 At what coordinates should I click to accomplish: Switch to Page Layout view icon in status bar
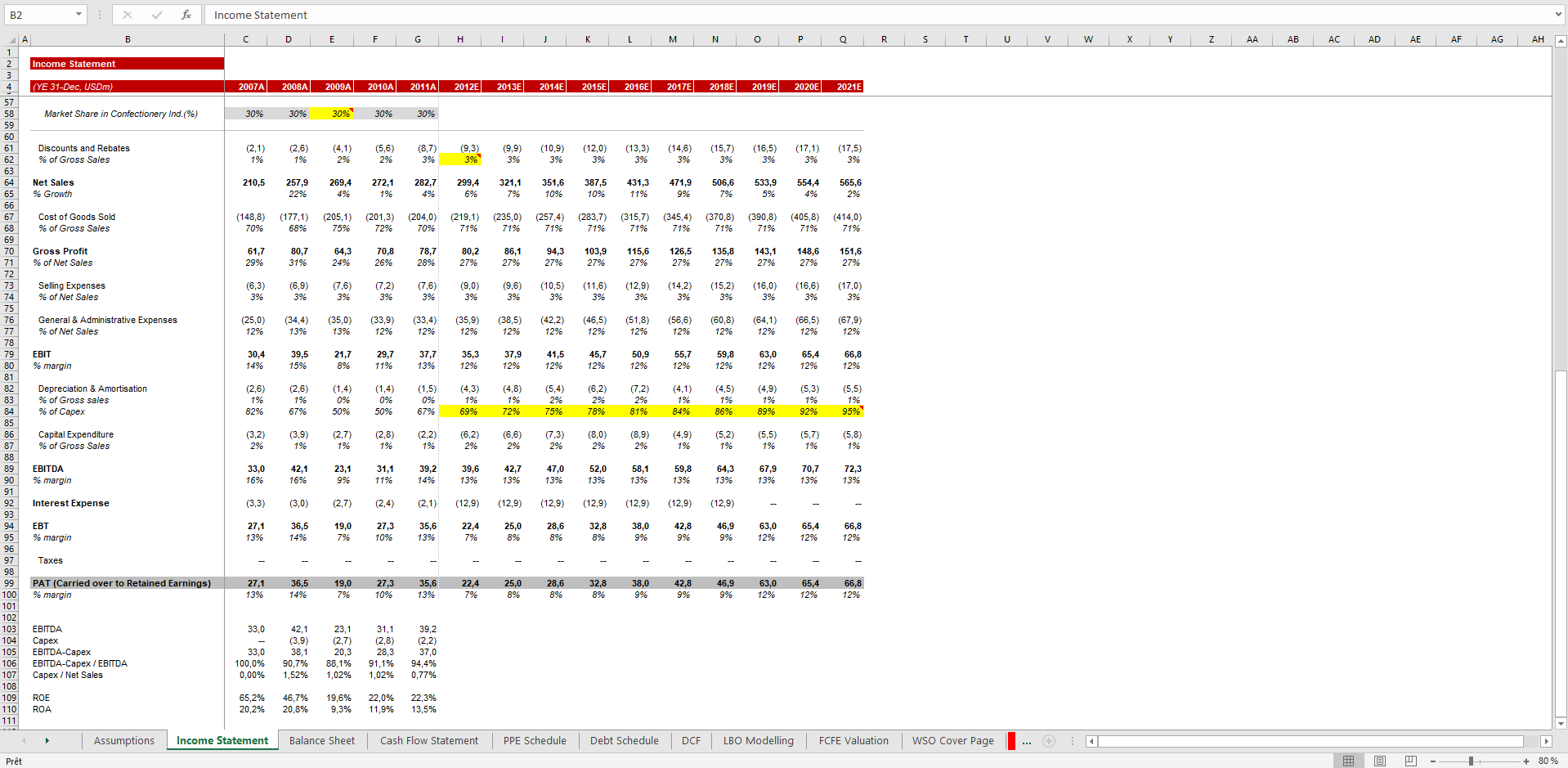pyautogui.click(x=1380, y=761)
